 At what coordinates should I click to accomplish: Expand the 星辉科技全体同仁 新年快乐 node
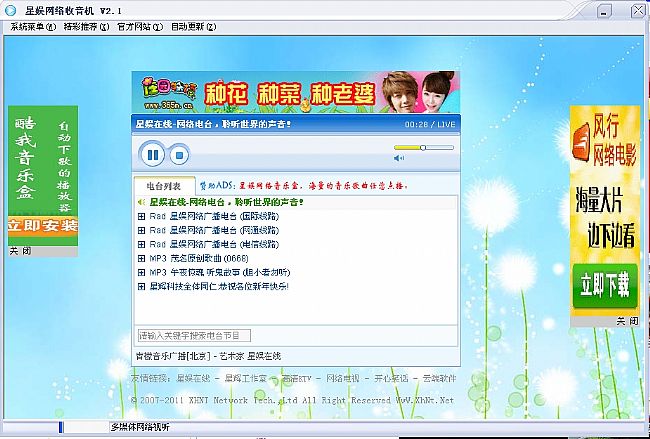coord(141,286)
